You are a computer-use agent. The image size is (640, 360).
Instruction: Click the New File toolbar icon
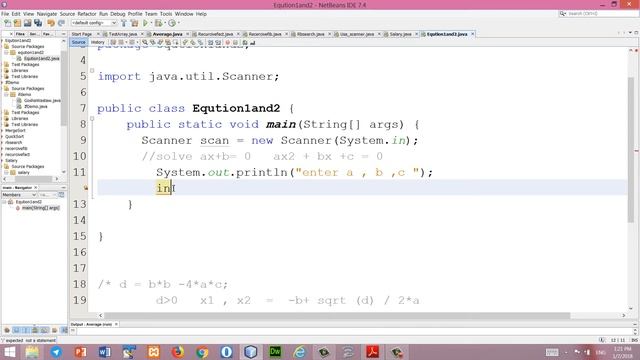(7, 23)
